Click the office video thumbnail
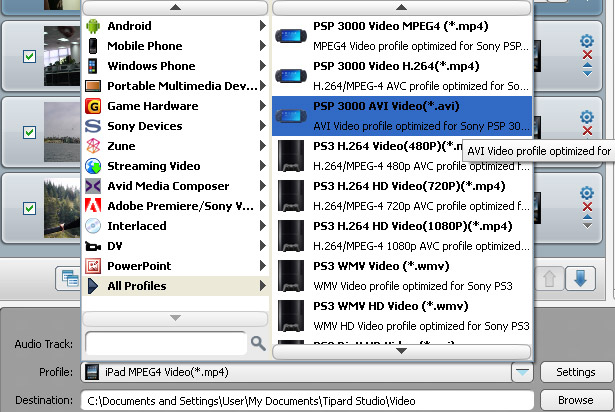The image size is (615, 412). (62, 56)
